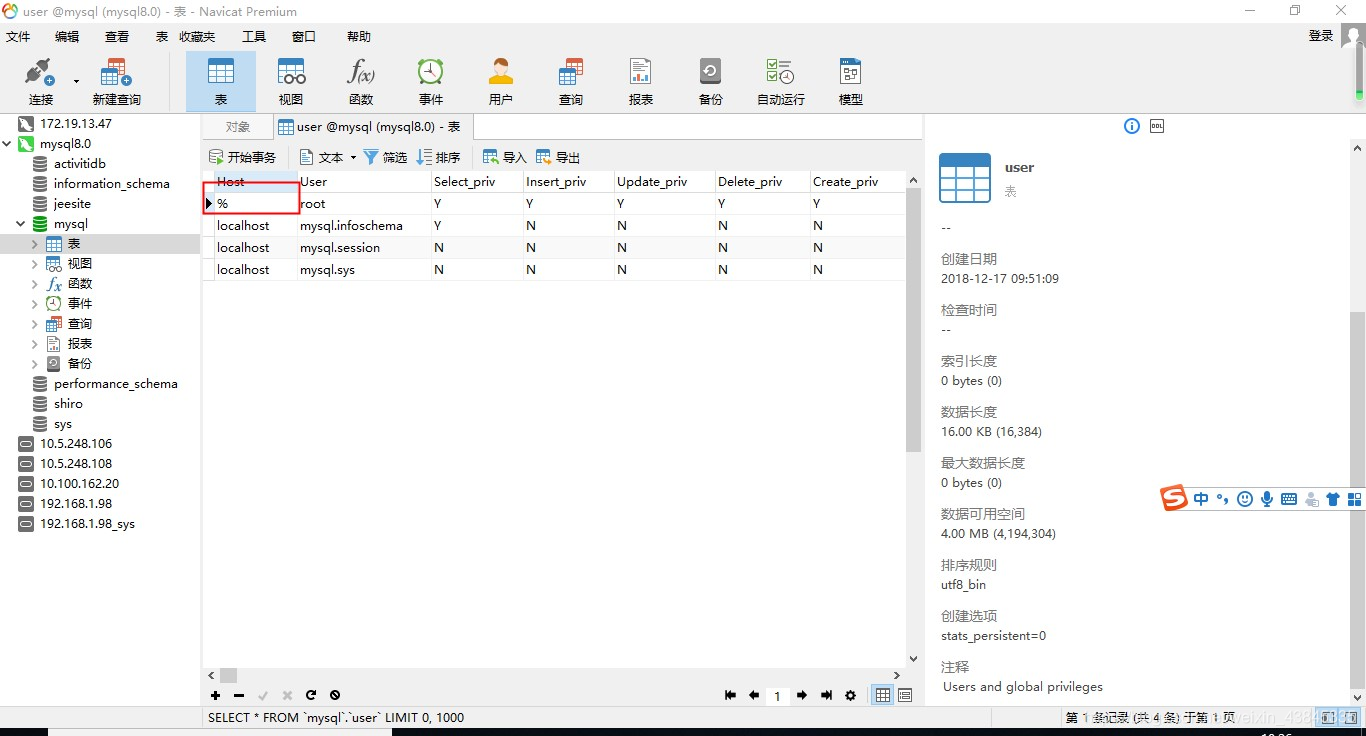The width and height of the screenshot is (1366, 736).
Task: Expand the 函数 tree node
Action: (x=35, y=284)
